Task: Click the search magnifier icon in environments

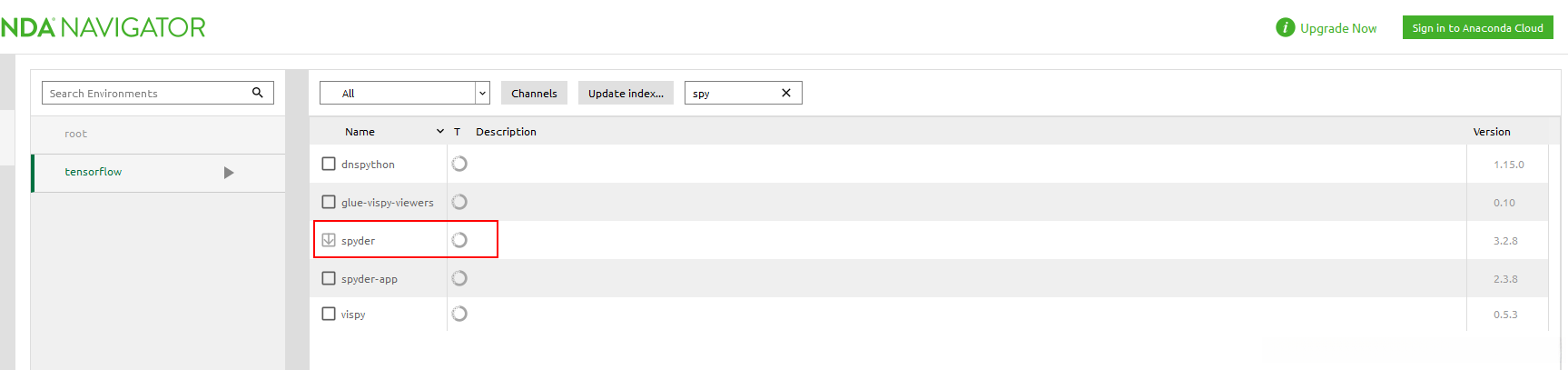Action: [x=258, y=93]
